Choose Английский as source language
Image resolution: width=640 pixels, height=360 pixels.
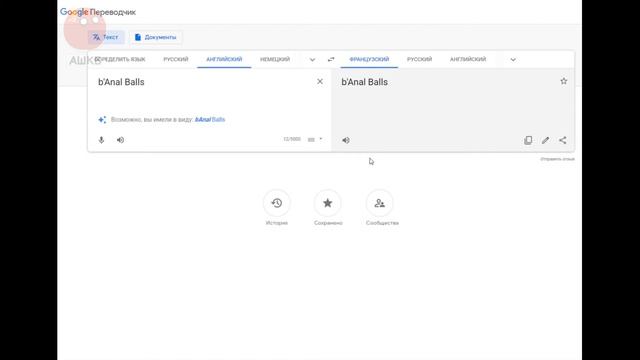pyautogui.click(x=224, y=59)
